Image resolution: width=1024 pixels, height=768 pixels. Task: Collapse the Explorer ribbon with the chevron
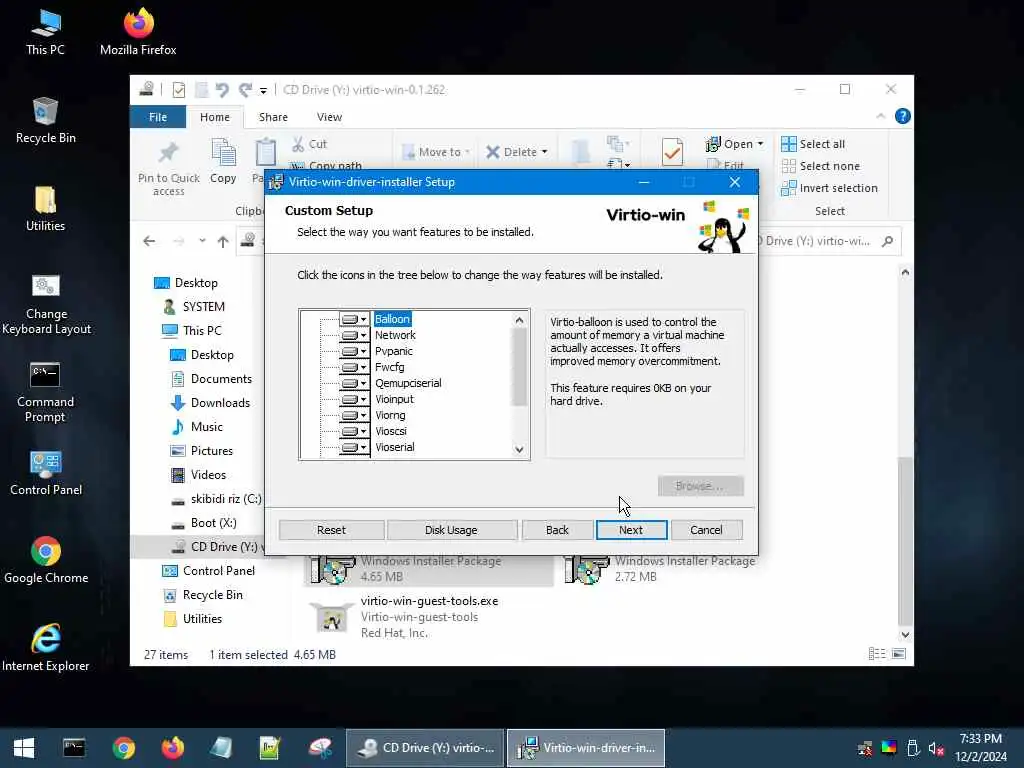(x=880, y=116)
